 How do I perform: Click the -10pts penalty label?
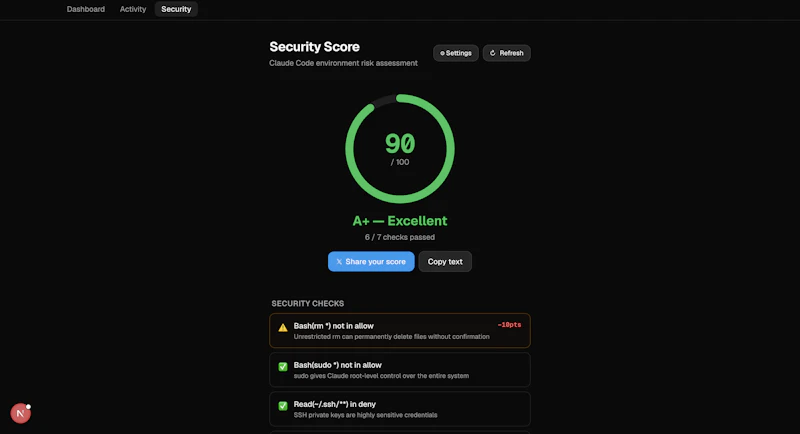click(x=509, y=325)
